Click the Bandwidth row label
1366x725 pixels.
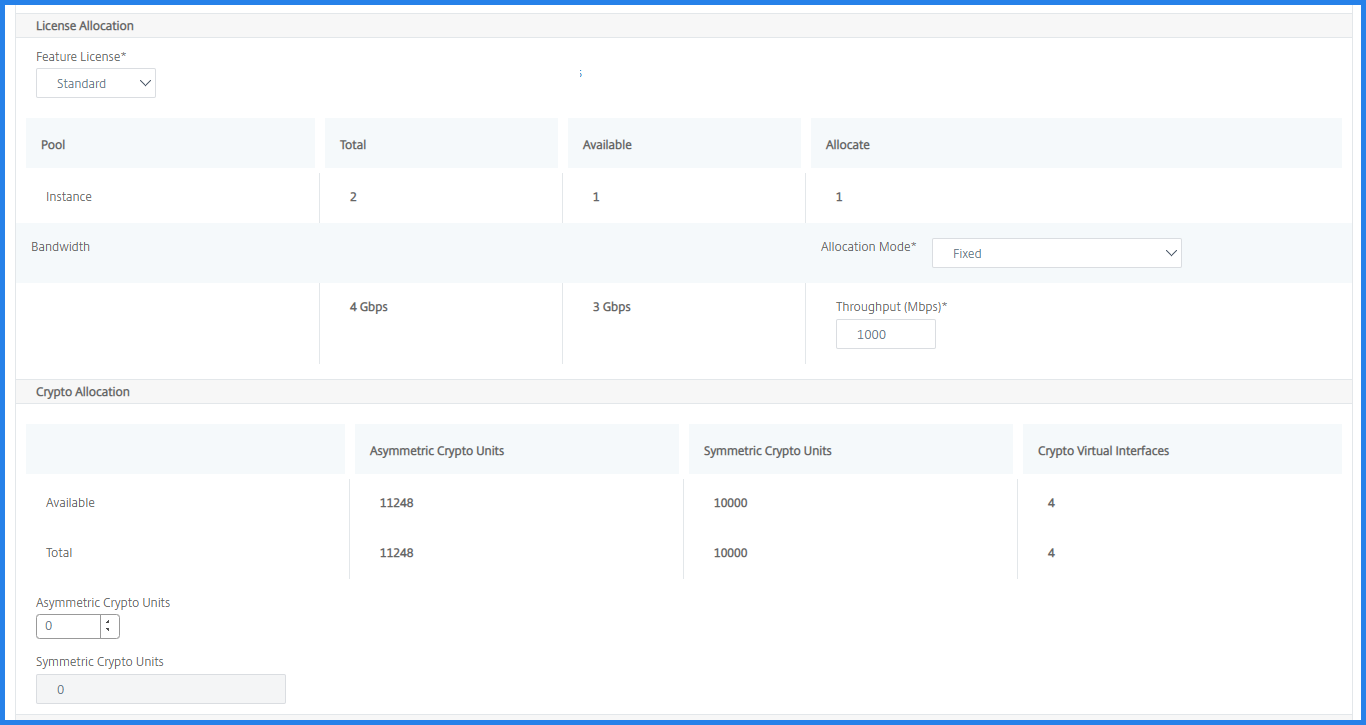60,246
